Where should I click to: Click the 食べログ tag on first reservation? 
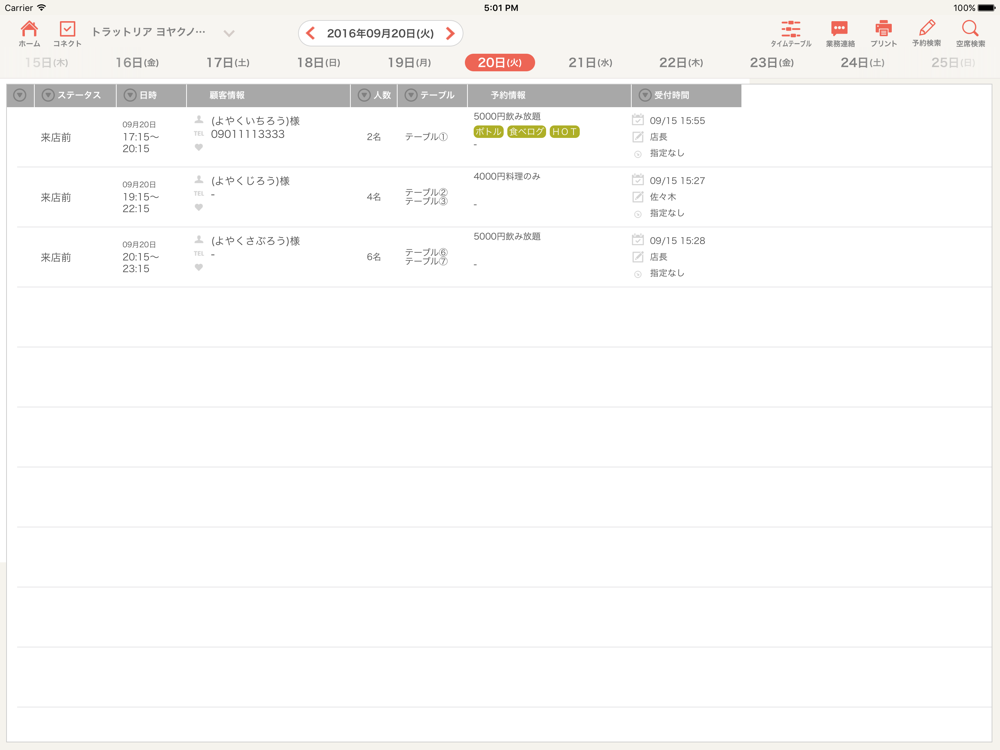tap(526, 132)
